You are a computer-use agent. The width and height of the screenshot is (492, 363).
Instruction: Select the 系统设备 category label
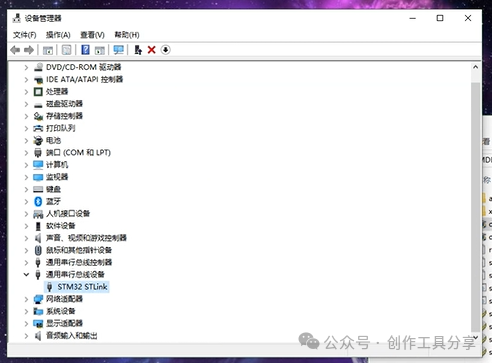[61, 311]
